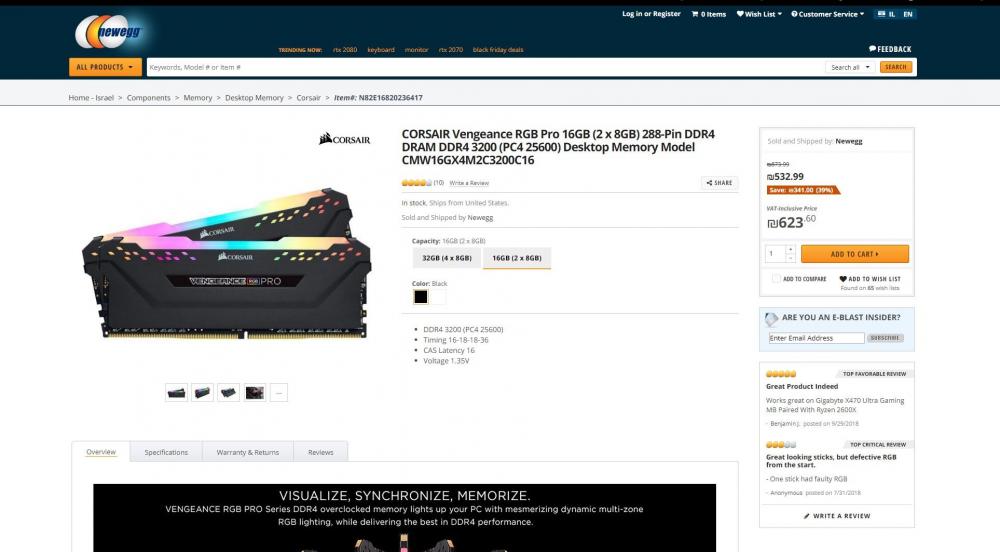Click the Enter Email Address field
The image size is (1000, 552).
[816, 338]
